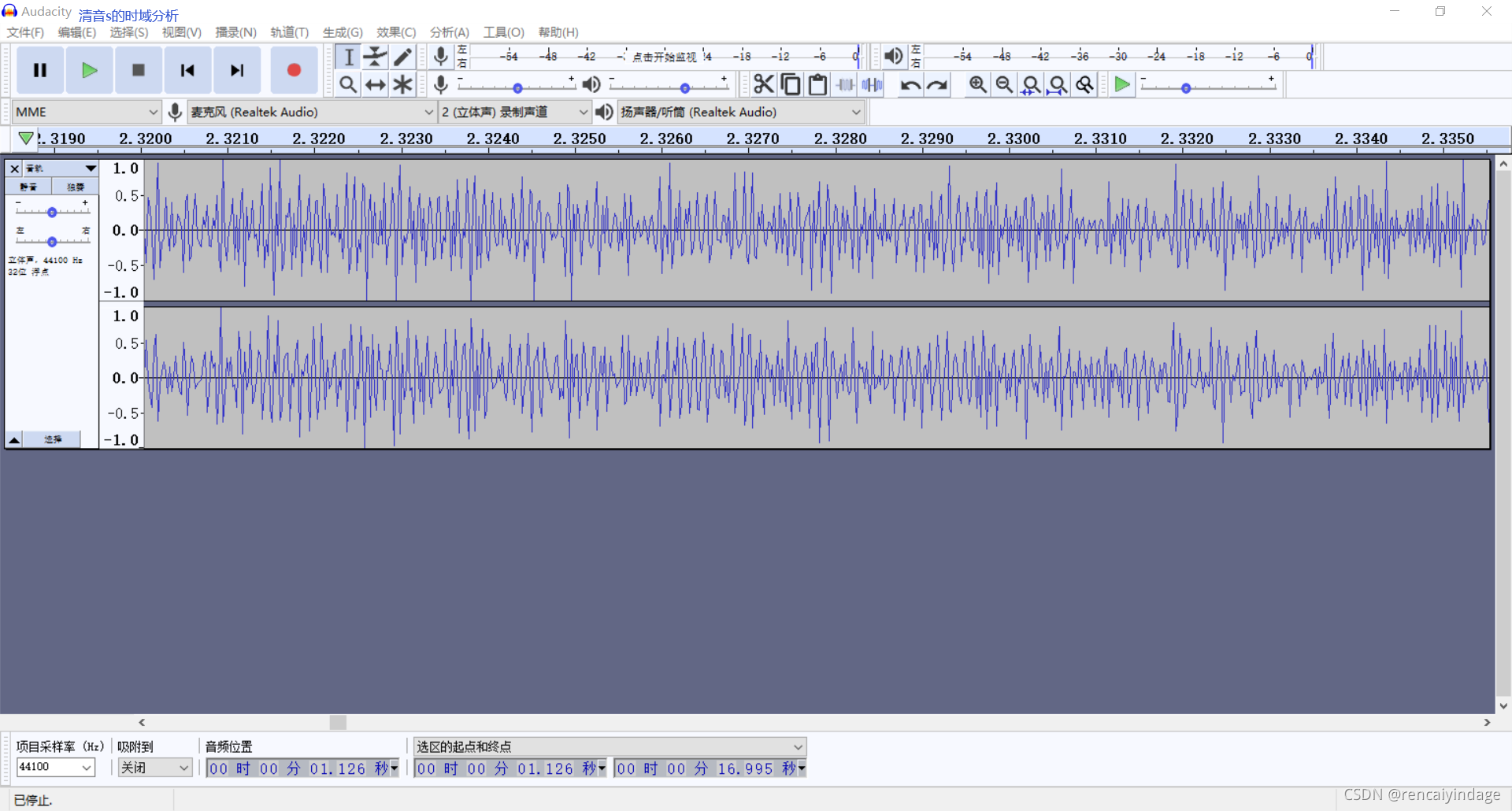Click the Copy icon
Viewport: 1512px width, 811px height.
(791, 84)
